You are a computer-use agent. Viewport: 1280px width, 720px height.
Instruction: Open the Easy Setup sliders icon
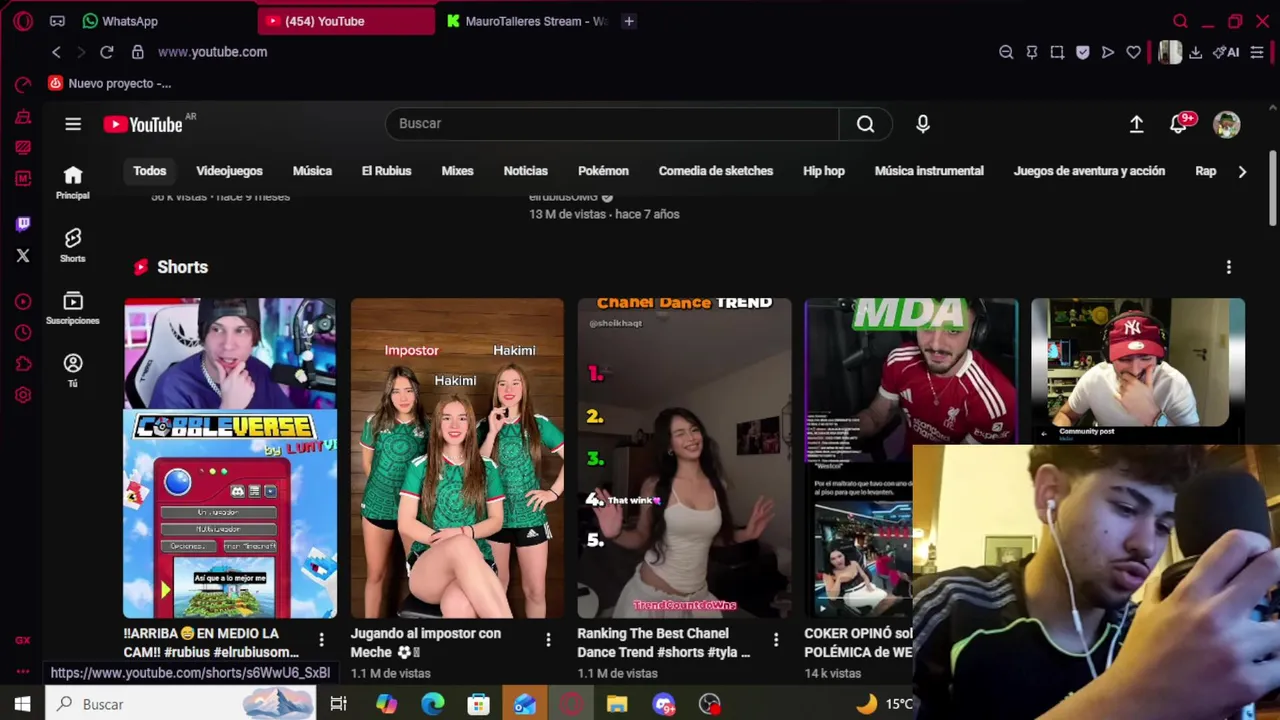point(1257,52)
